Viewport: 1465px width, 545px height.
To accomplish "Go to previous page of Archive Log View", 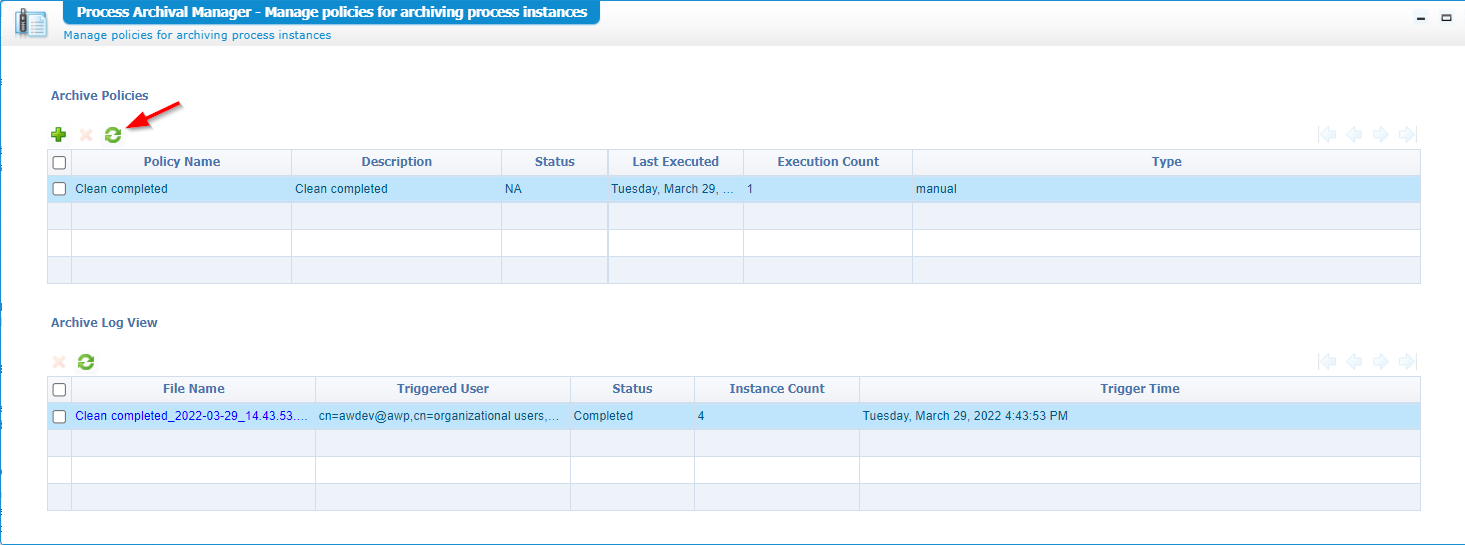I will click(1354, 362).
